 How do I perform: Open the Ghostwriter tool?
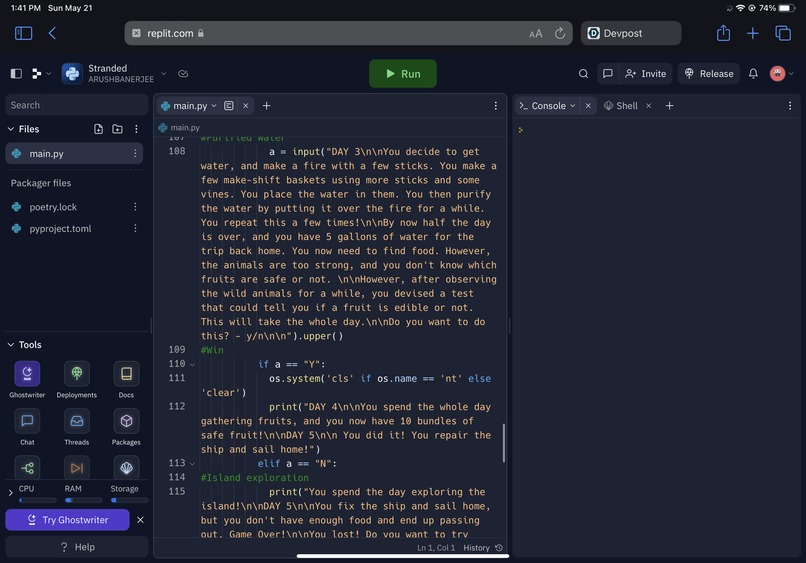(27, 379)
